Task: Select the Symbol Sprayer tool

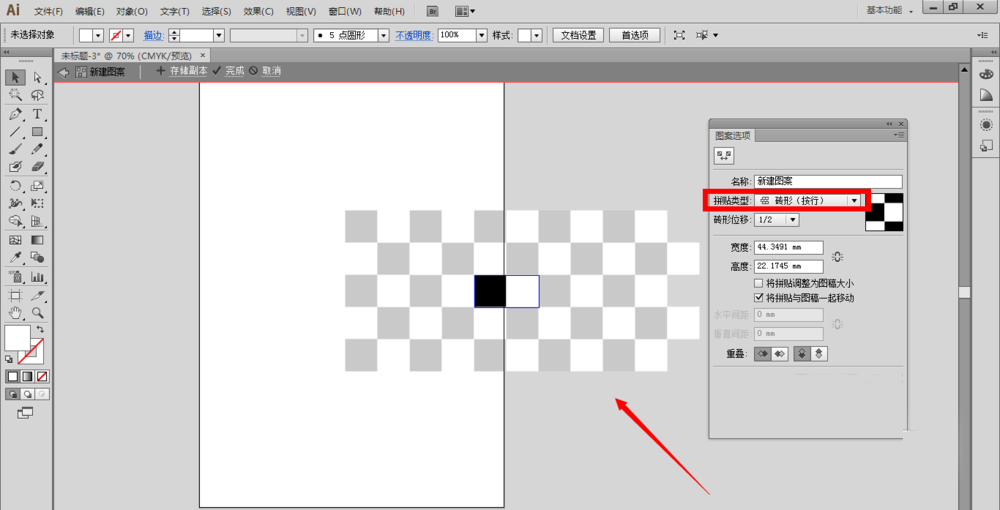Action: point(15,277)
